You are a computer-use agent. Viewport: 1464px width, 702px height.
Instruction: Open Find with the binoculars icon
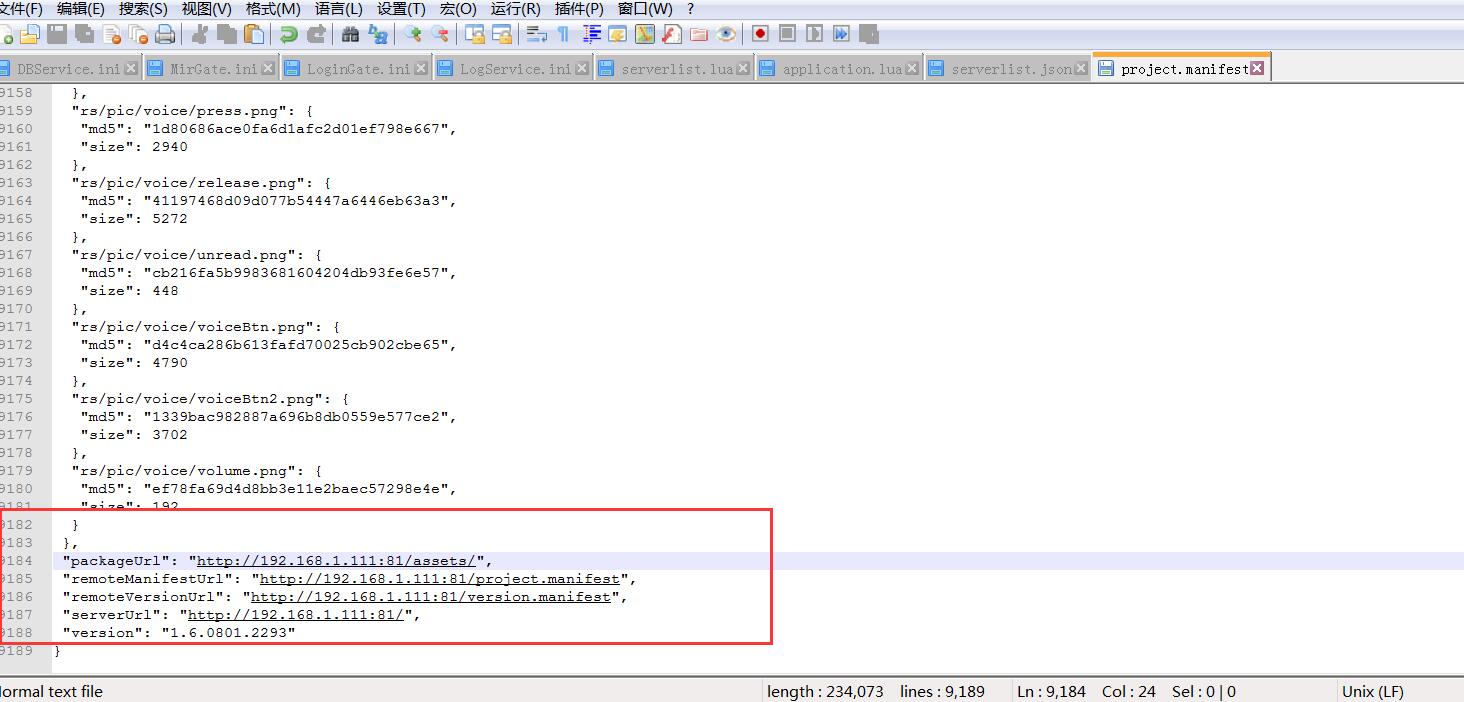pos(350,35)
